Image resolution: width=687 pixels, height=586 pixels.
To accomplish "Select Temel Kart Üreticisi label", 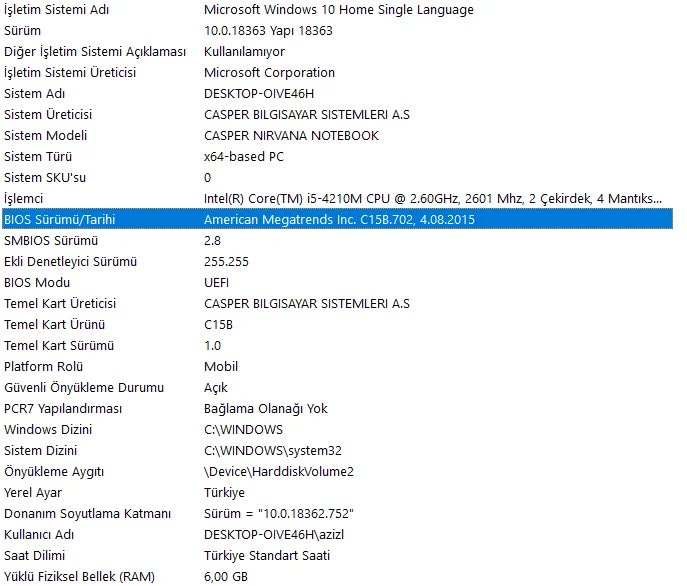I will (60, 304).
